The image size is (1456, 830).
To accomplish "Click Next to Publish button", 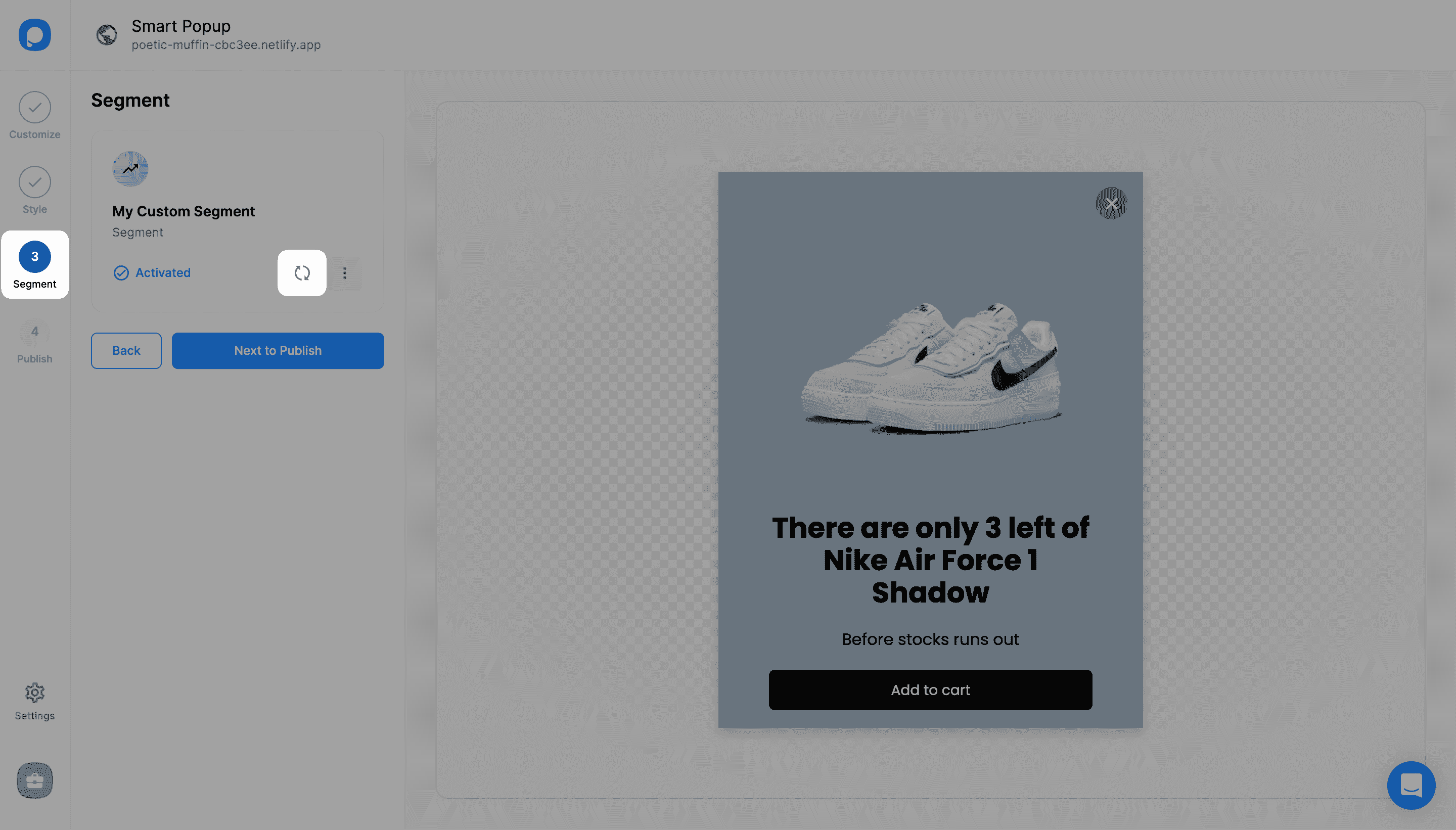I will coord(278,351).
